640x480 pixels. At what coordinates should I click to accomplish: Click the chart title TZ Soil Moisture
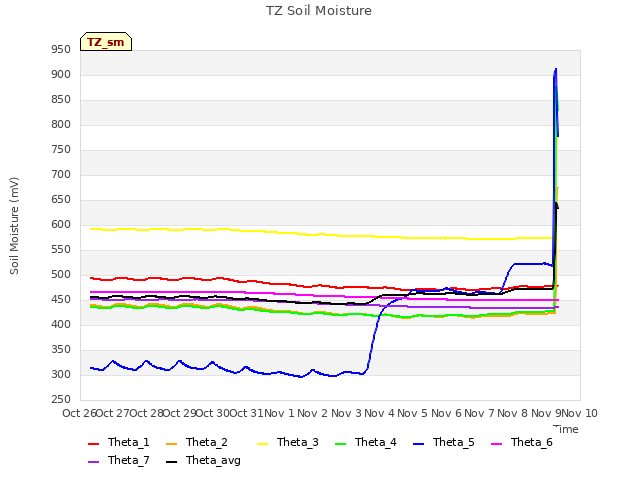(x=319, y=11)
